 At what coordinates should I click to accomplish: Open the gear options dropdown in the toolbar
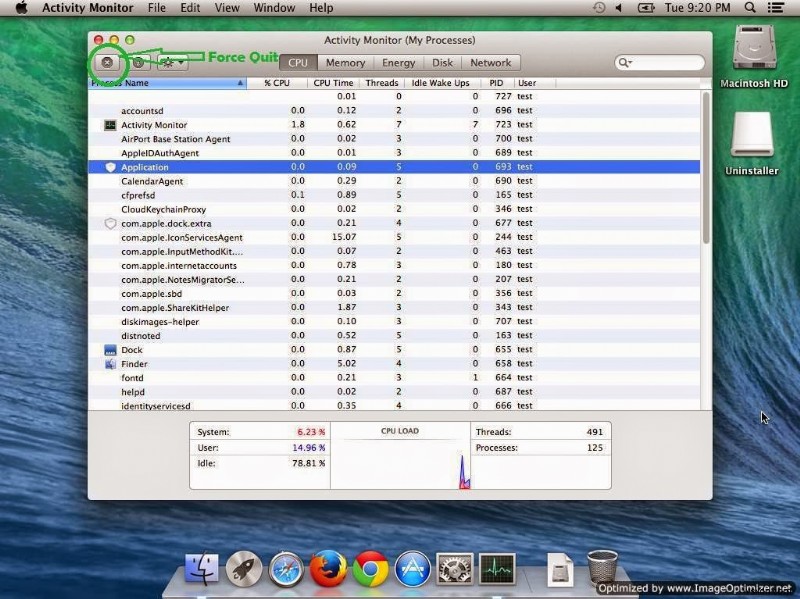pos(170,62)
